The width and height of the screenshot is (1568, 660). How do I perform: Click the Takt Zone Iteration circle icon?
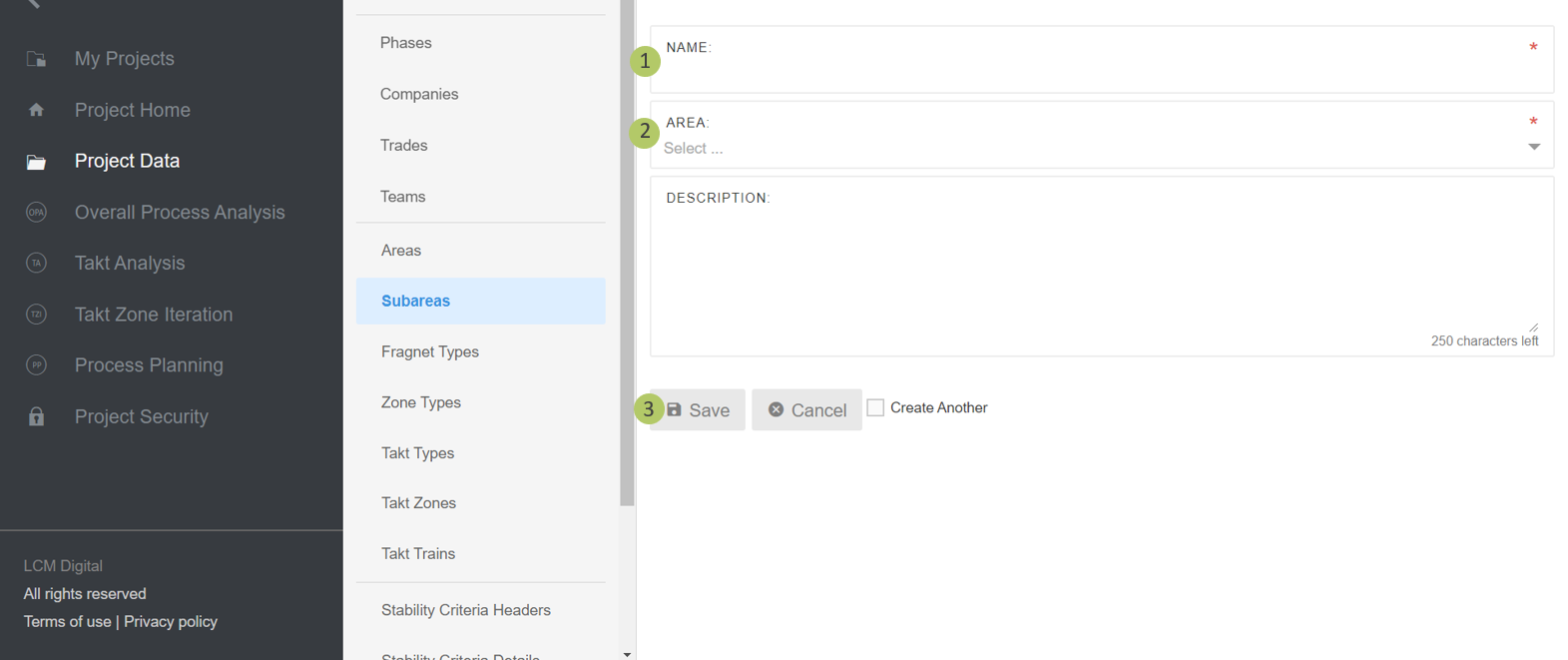tap(36, 315)
